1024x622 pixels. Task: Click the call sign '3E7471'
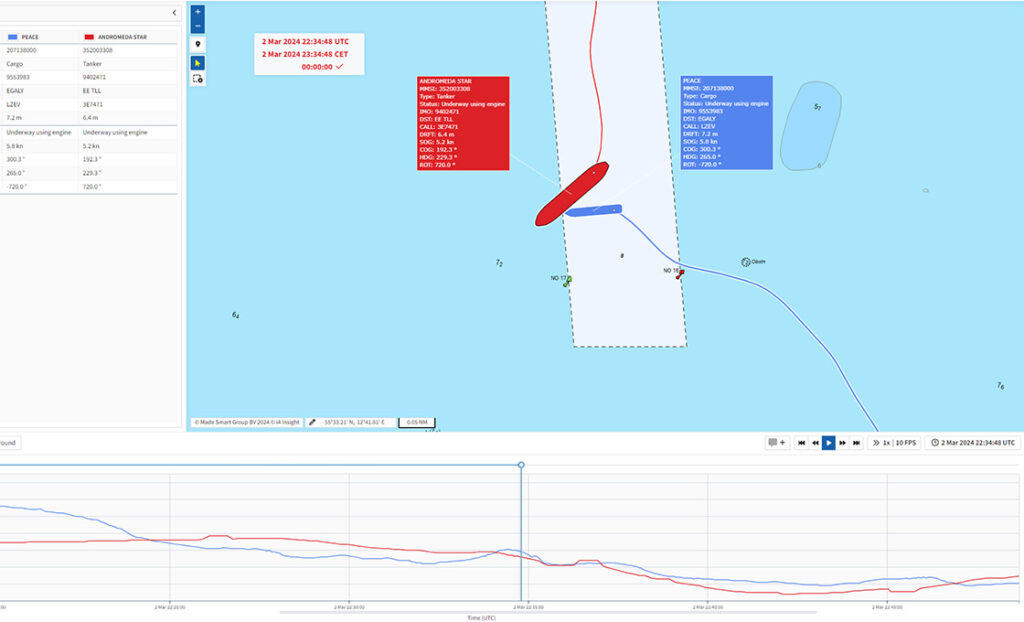[x=93, y=105]
